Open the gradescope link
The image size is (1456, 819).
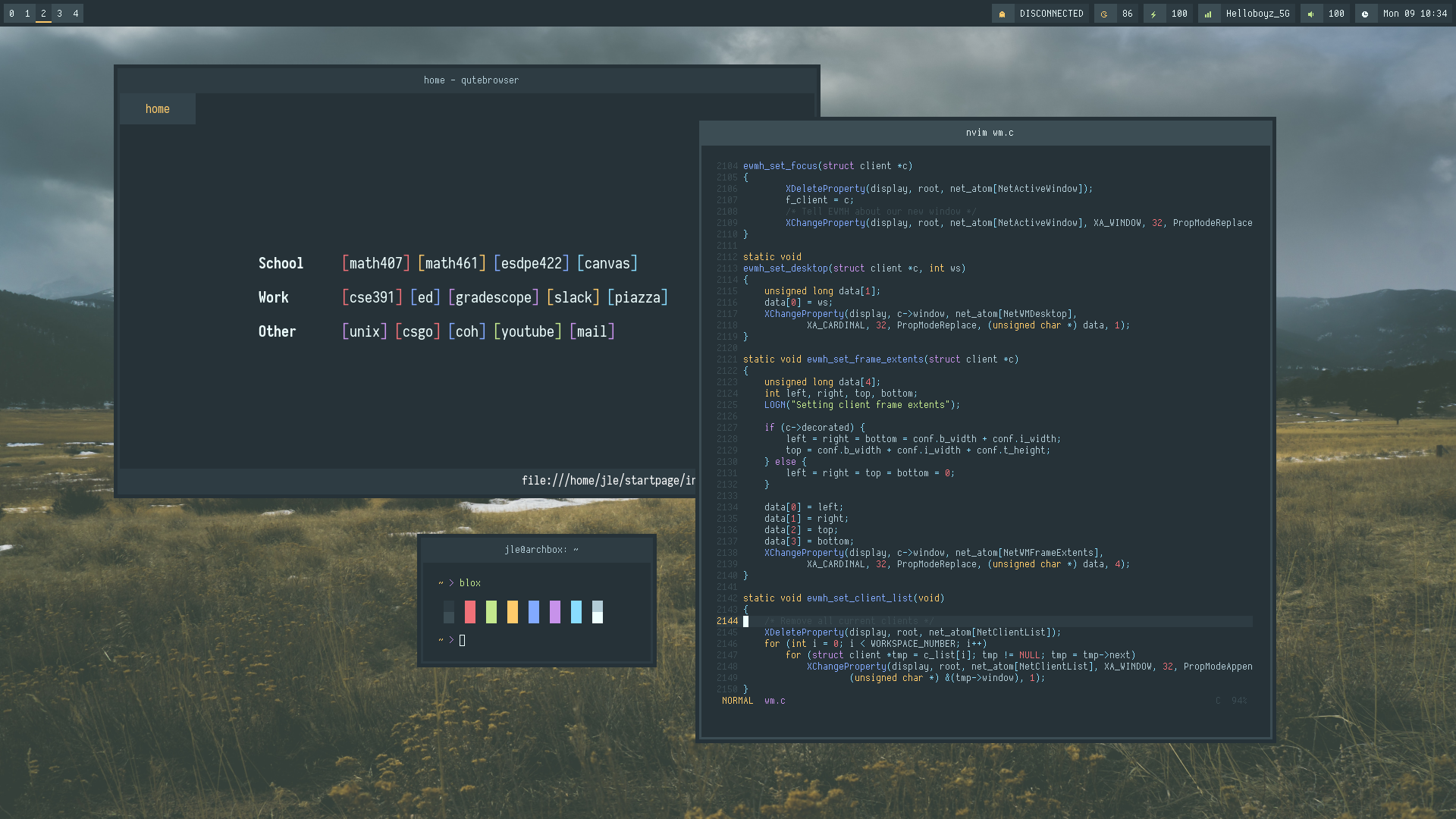(493, 297)
